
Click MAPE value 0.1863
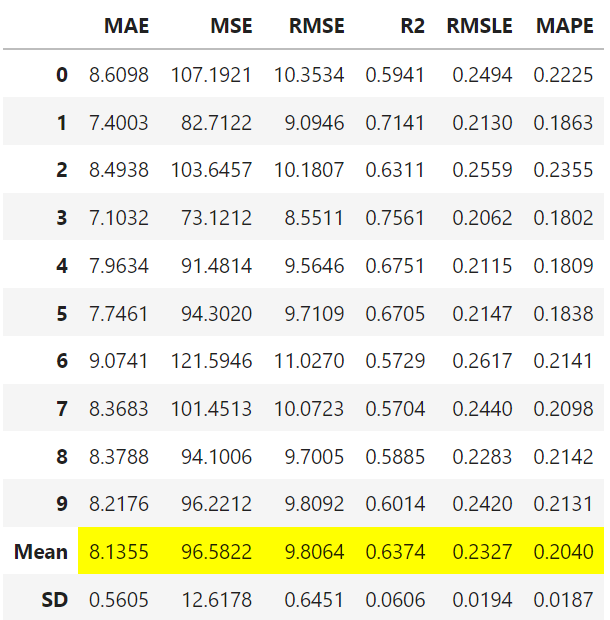[563, 123]
